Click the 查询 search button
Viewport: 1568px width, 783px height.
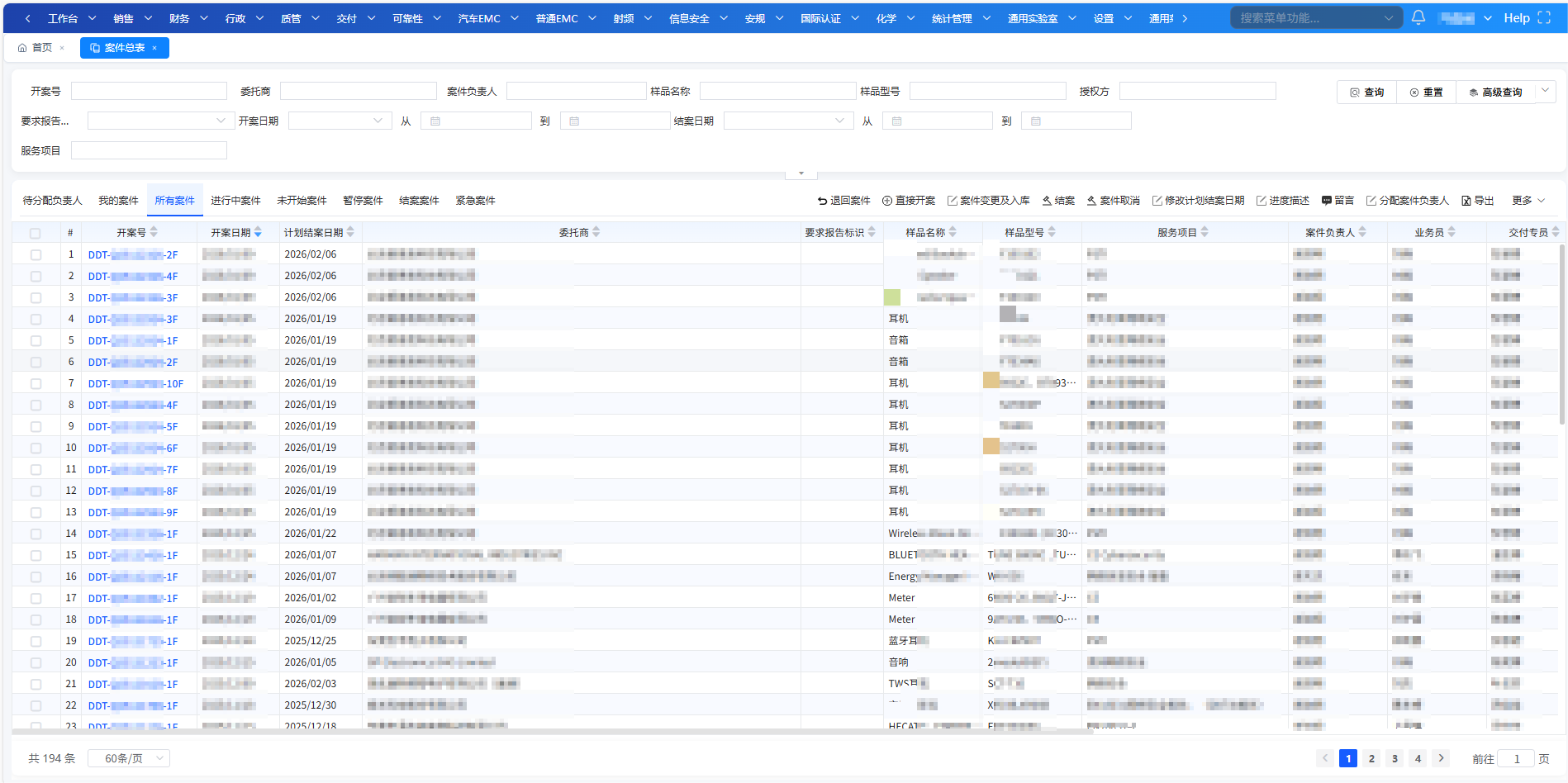tap(1366, 93)
